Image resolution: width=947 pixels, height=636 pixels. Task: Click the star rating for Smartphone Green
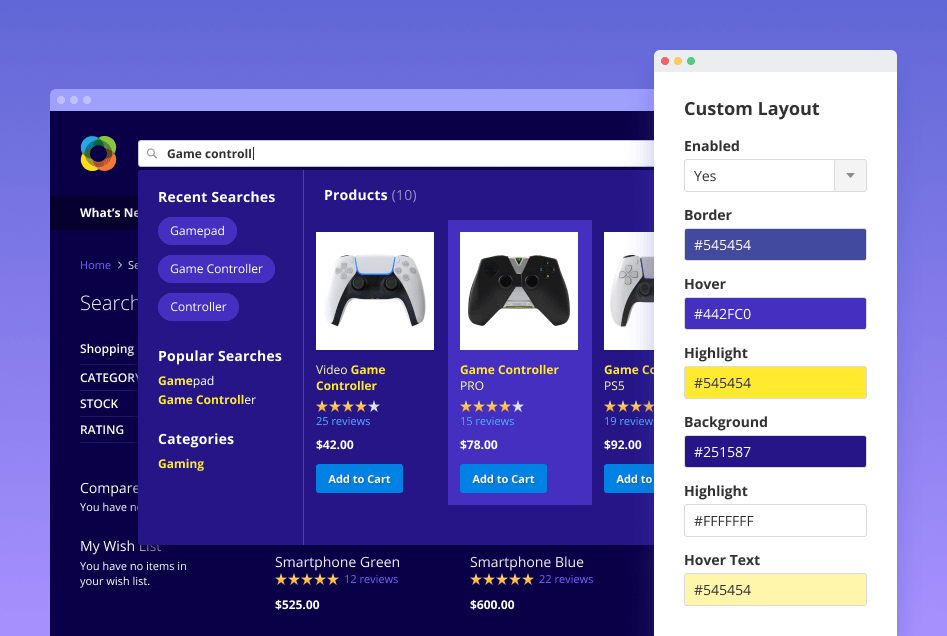click(306, 579)
